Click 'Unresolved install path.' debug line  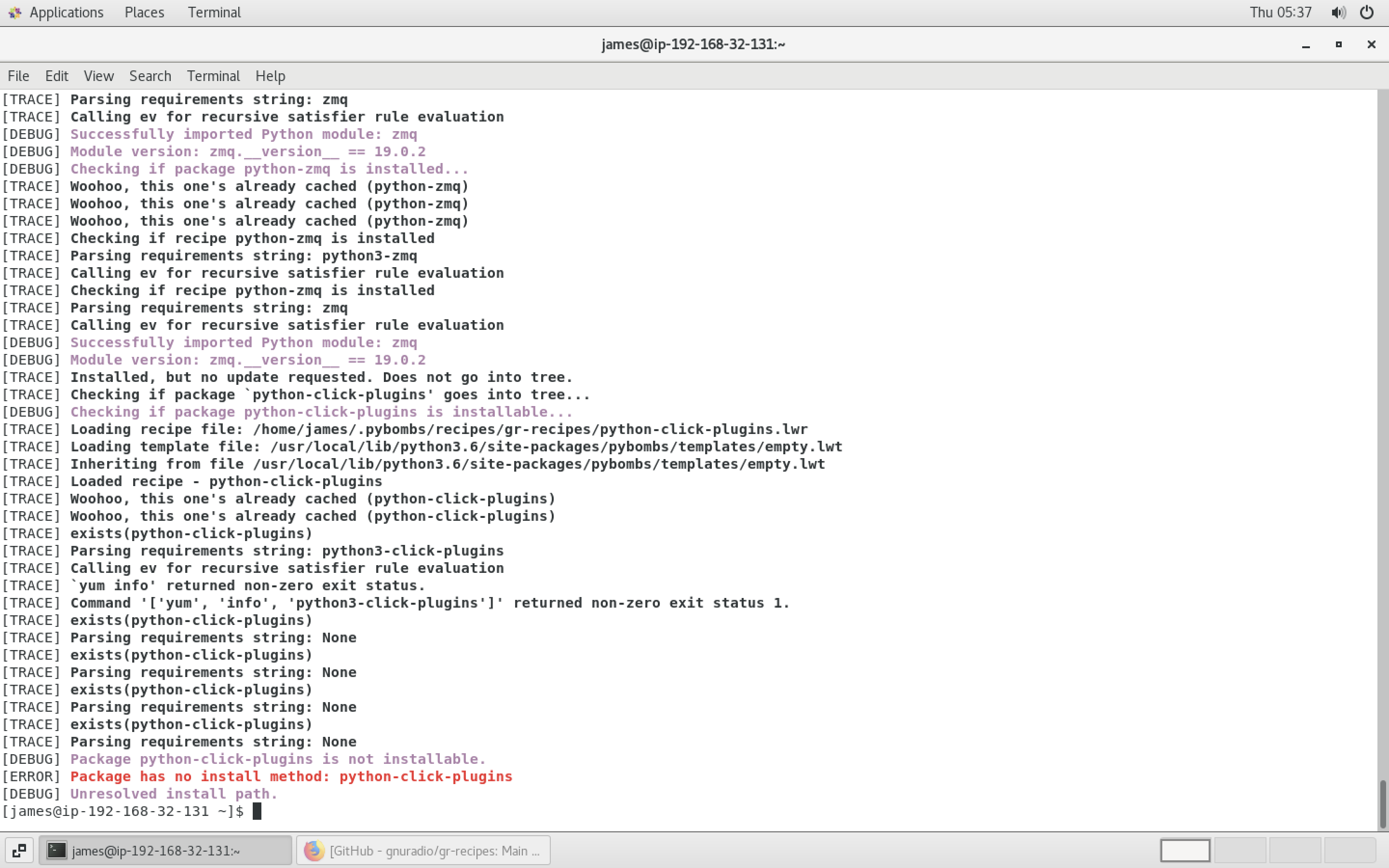pos(139,794)
